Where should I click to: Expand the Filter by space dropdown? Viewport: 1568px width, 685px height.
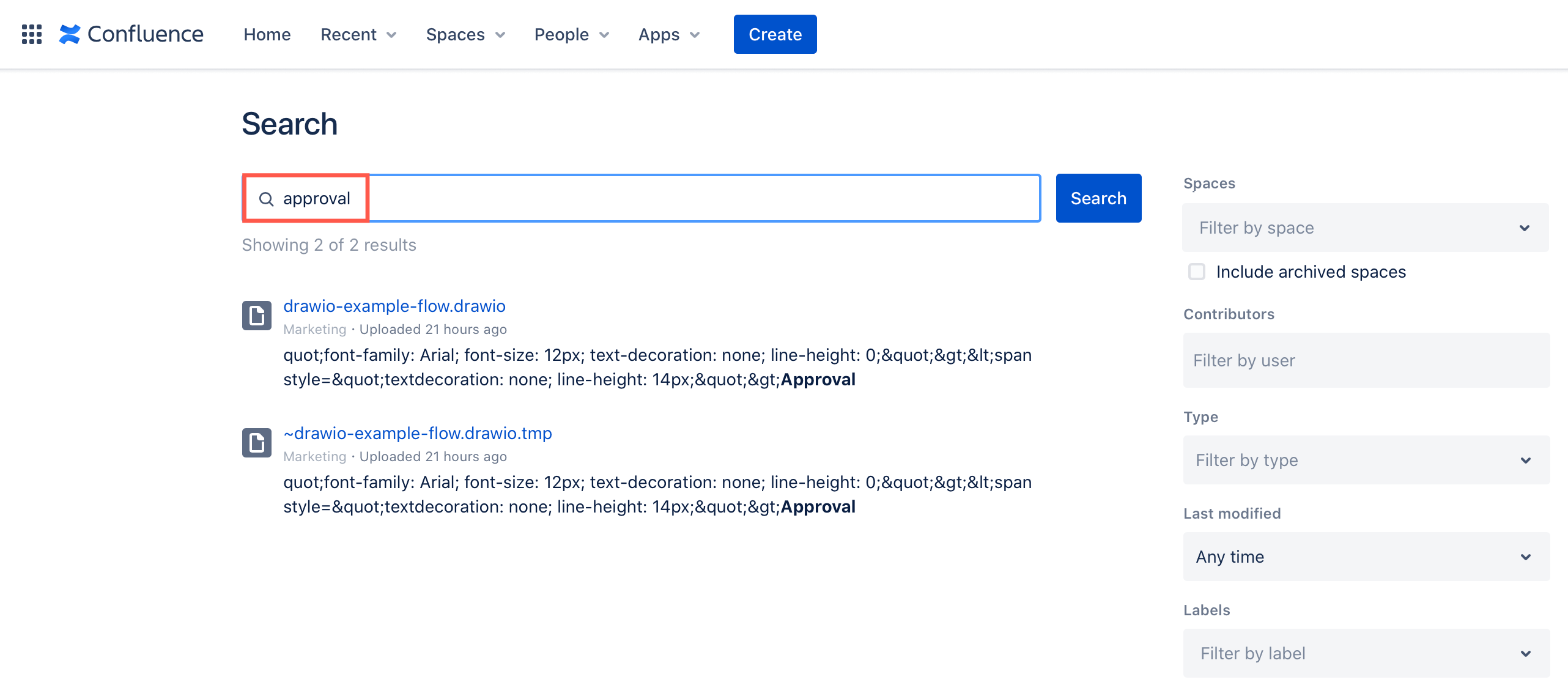(x=1363, y=227)
